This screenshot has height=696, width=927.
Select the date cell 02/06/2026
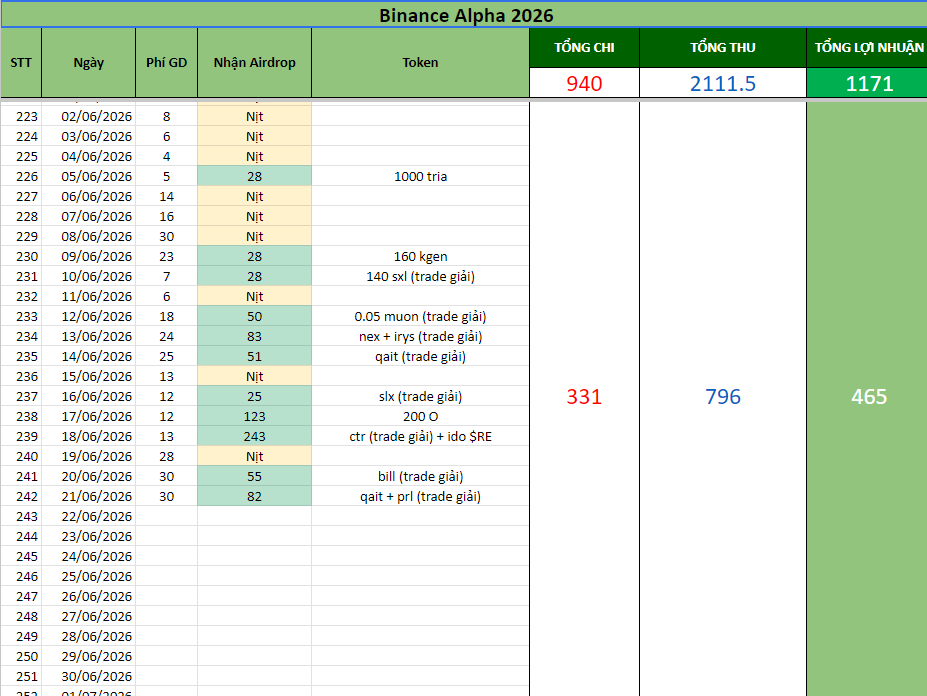coord(89,116)
